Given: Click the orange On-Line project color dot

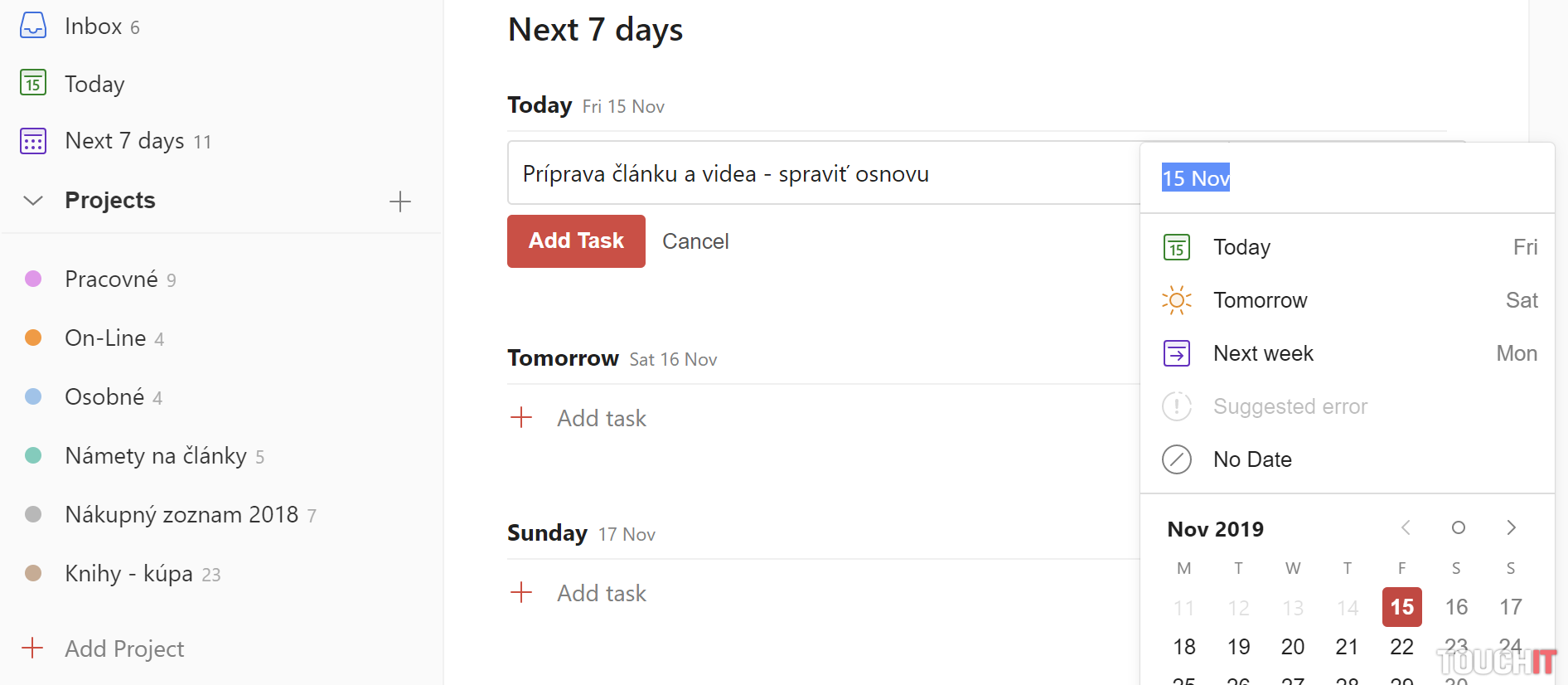Looking at the screenshot, I should tap(33, 338).
